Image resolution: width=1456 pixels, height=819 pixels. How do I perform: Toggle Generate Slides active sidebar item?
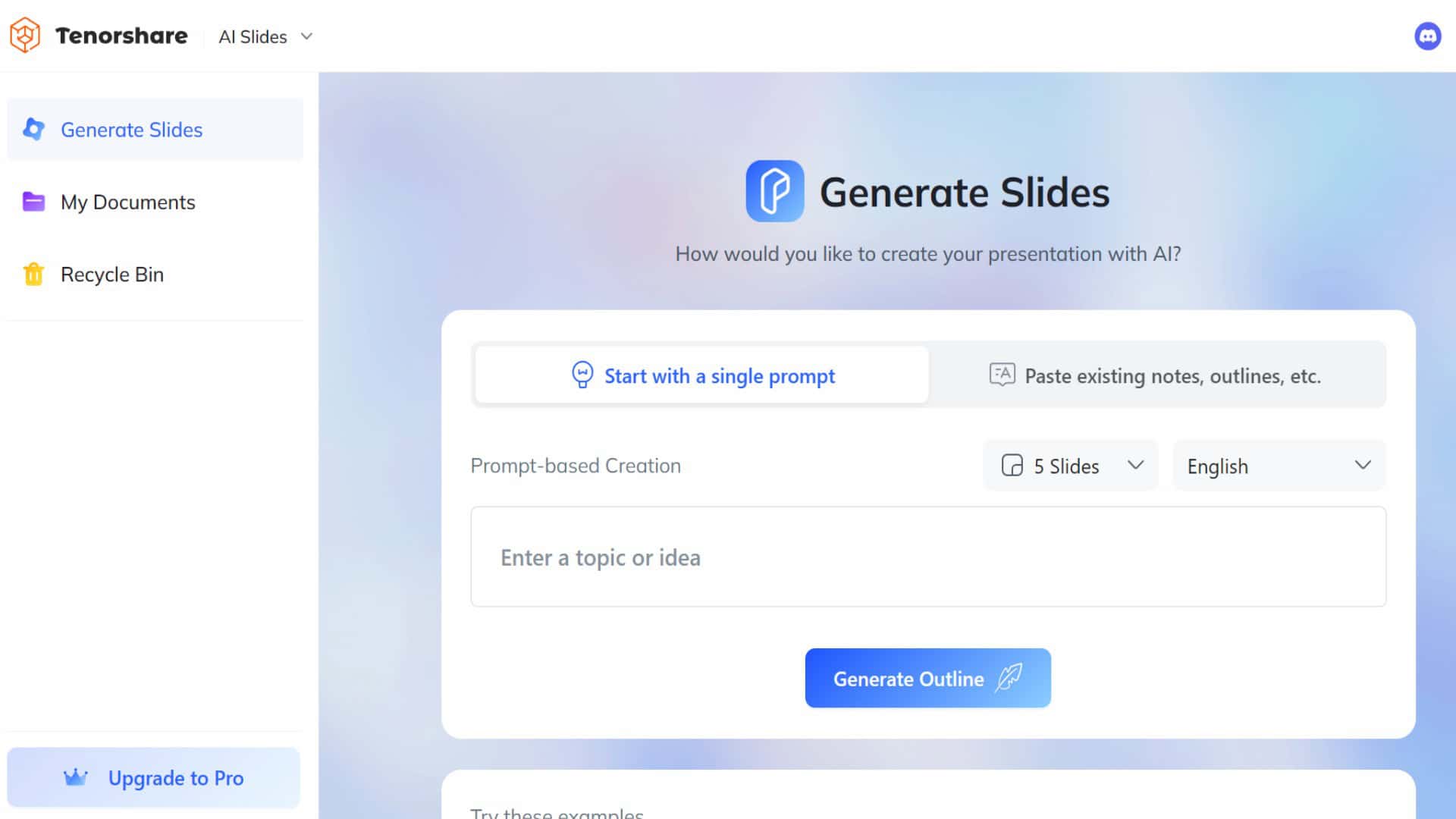pyautogui.click(x=156, y=129)
